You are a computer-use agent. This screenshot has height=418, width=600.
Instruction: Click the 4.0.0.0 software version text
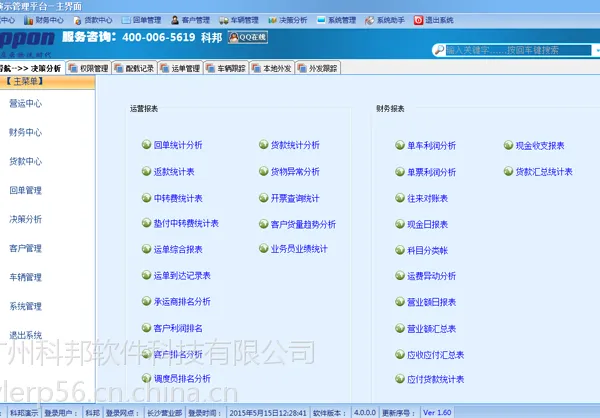pos(365,413)
